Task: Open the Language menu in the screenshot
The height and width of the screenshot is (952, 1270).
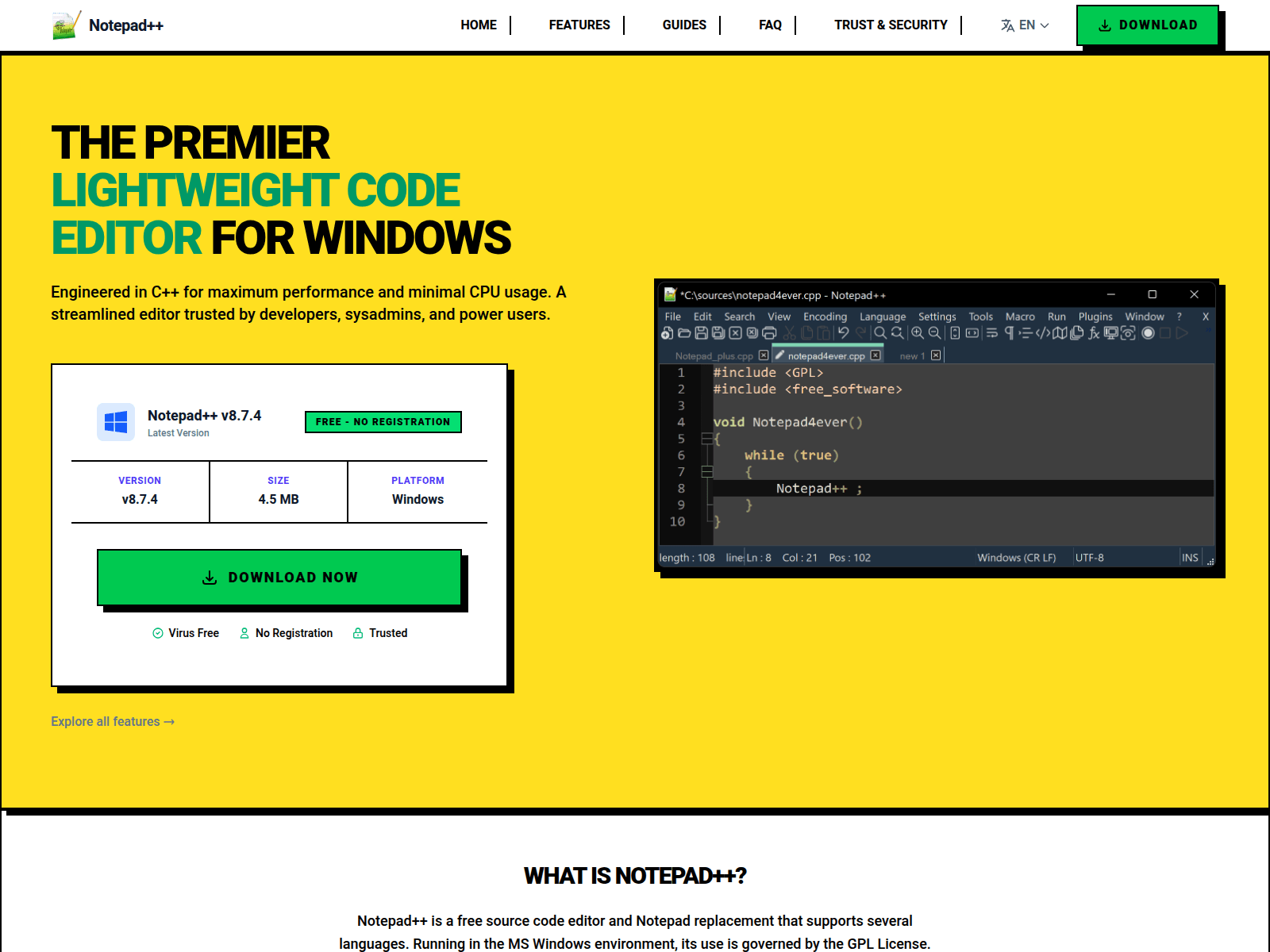Action: point(883,317)
